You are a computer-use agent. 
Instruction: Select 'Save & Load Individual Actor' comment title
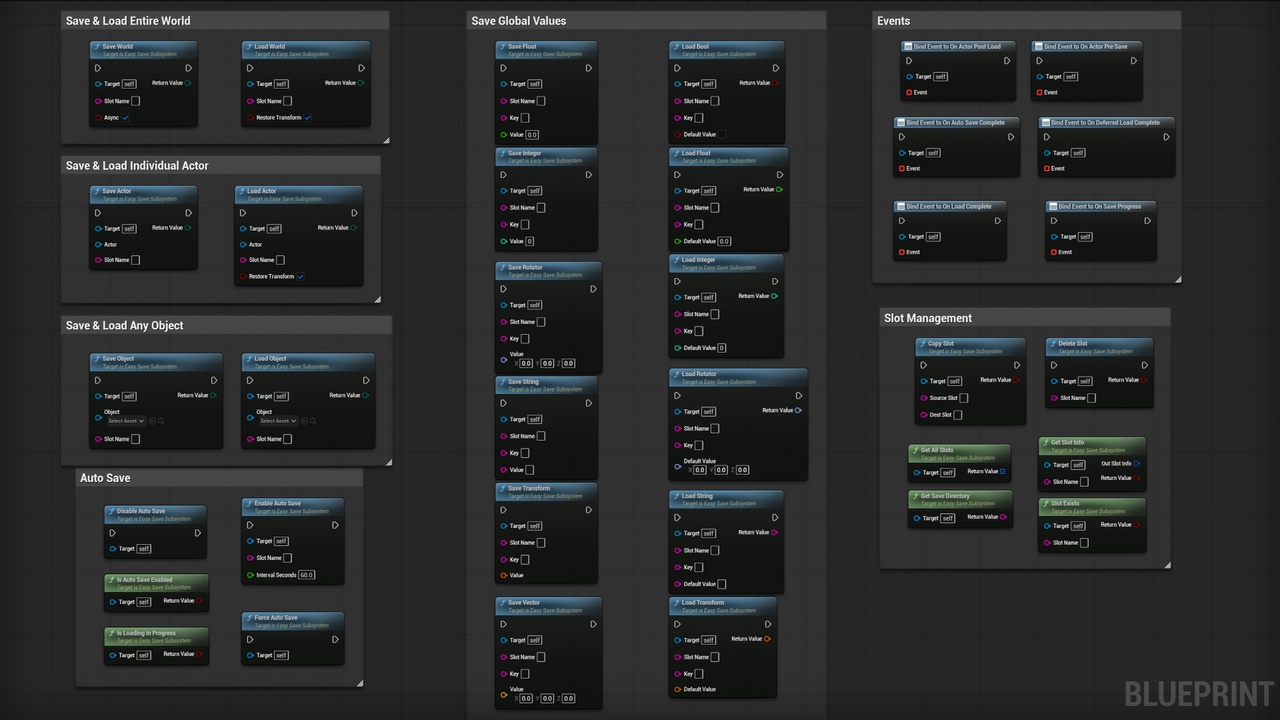137,166
